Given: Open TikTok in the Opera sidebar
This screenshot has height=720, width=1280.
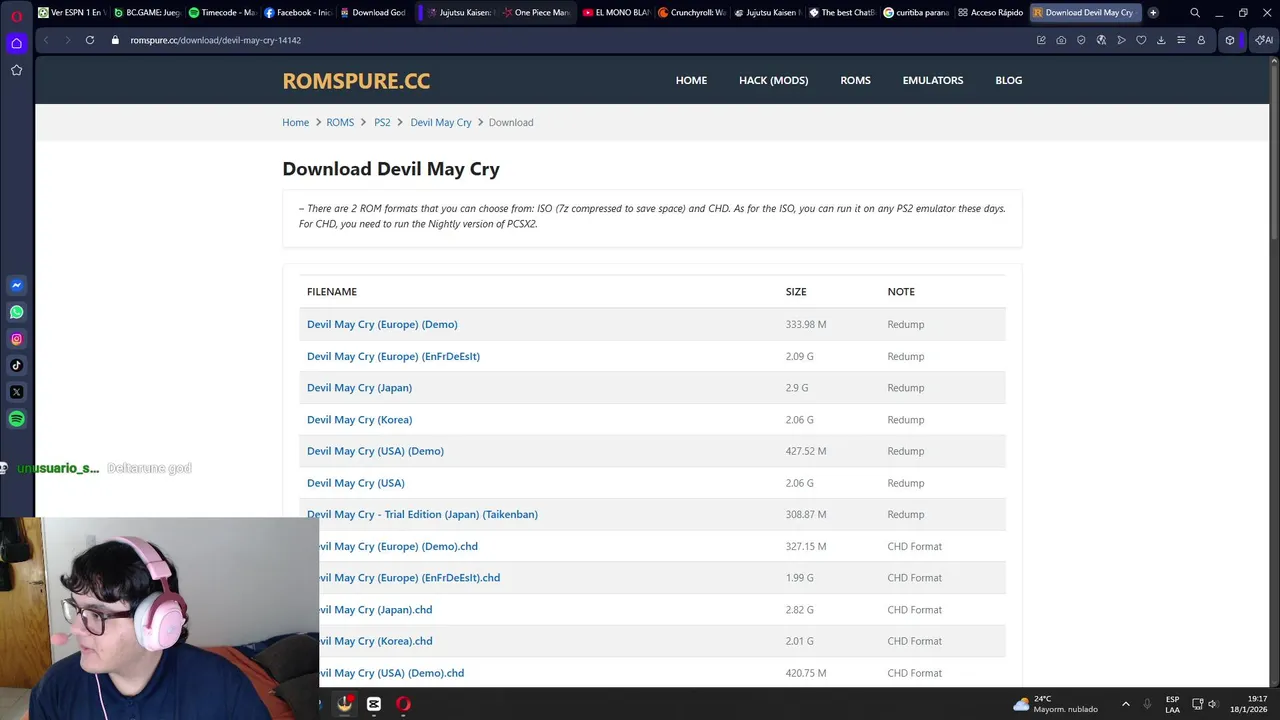Looking at the screenshot, I should pos(16,366).
